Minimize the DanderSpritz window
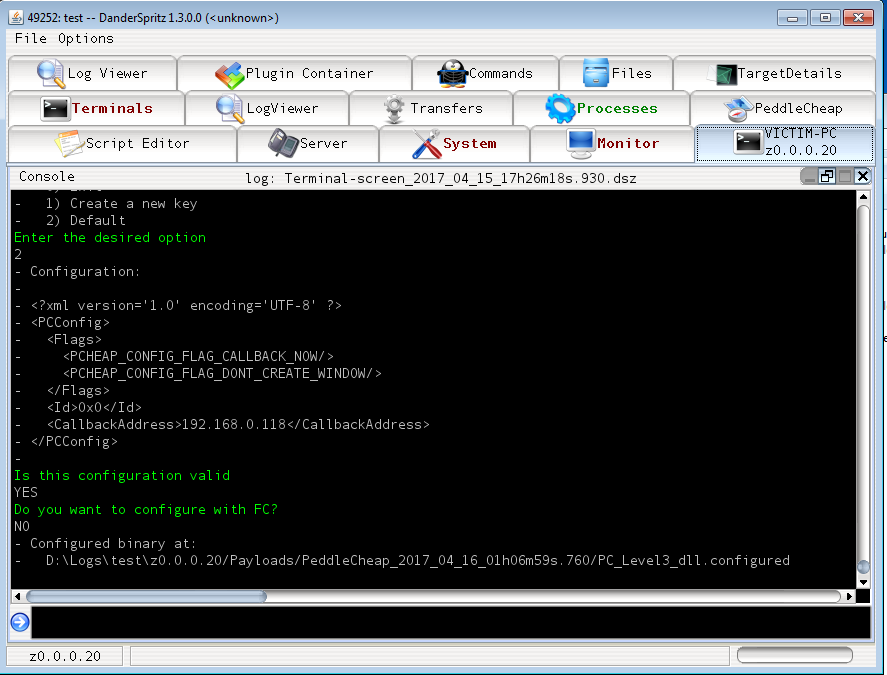887x675 pixels. pyautogui.click(x=792, y=18)
